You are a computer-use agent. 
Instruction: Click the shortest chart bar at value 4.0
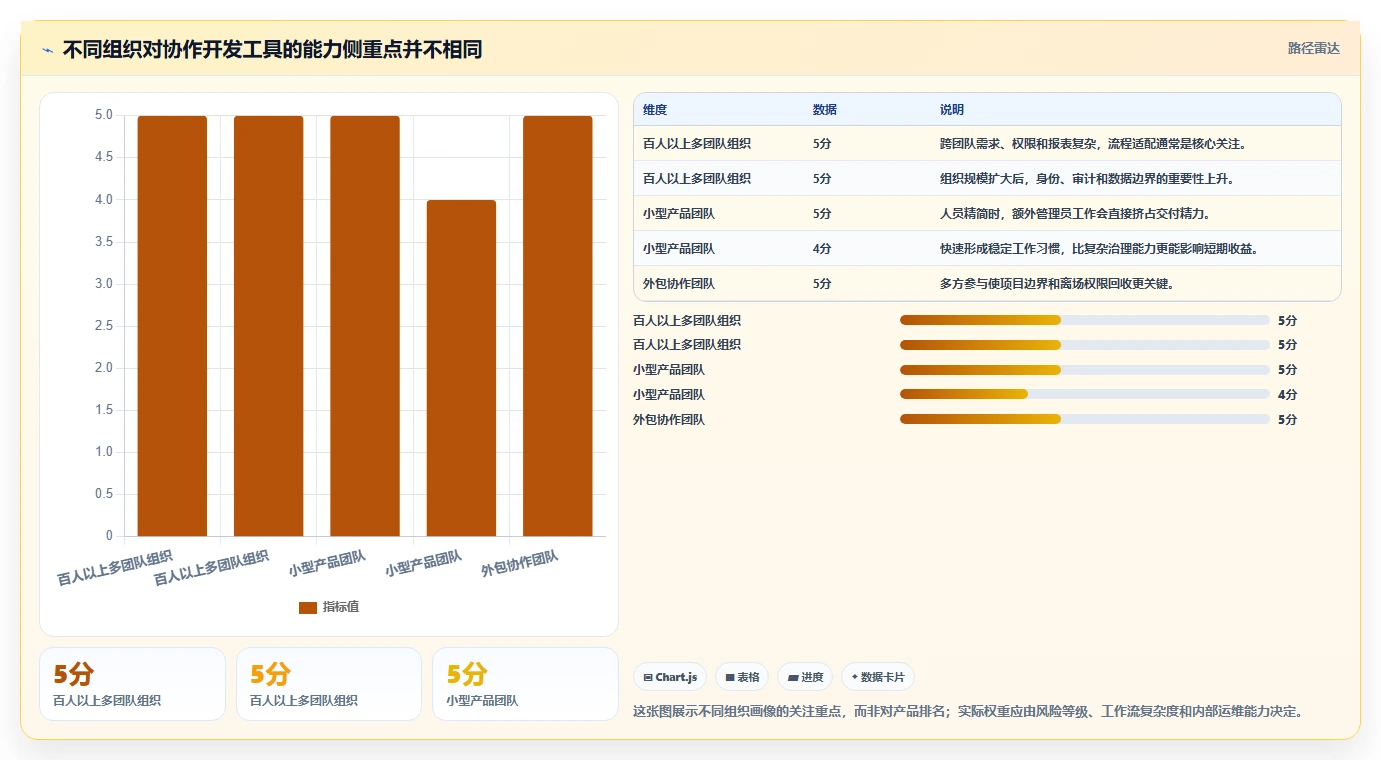click(461, 368)
